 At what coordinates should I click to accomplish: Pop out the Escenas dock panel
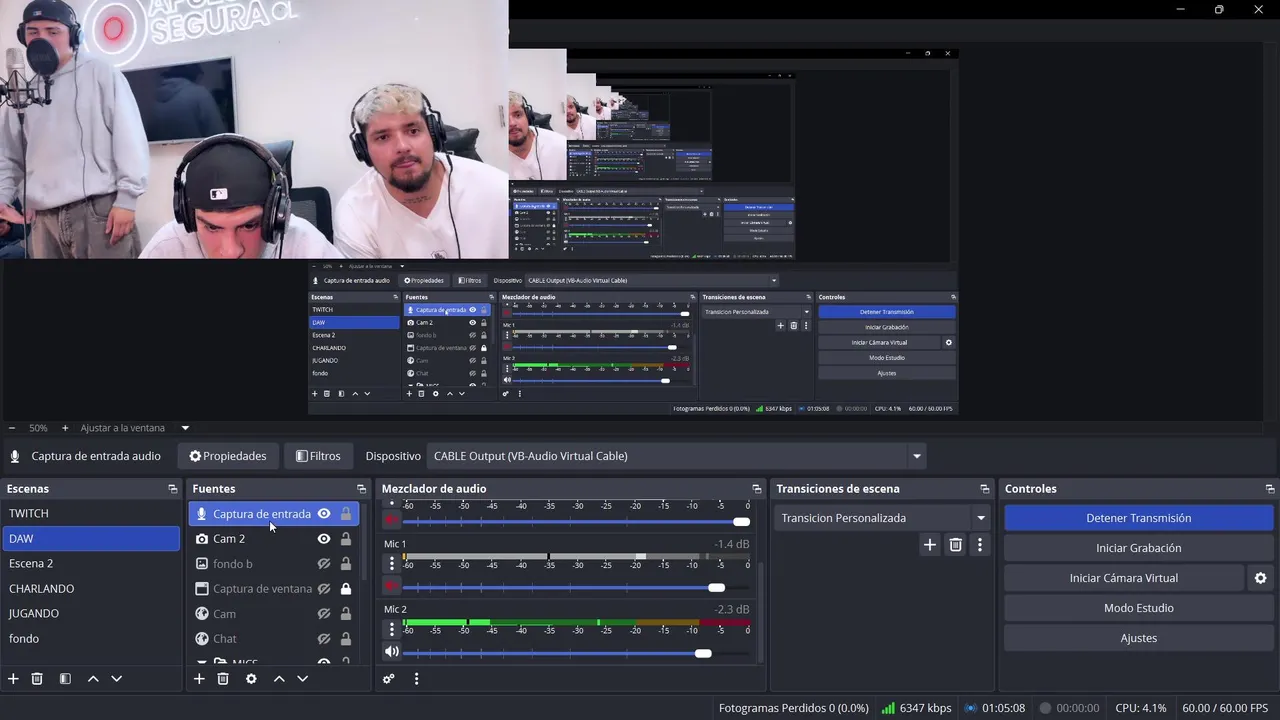pos(172,489)
